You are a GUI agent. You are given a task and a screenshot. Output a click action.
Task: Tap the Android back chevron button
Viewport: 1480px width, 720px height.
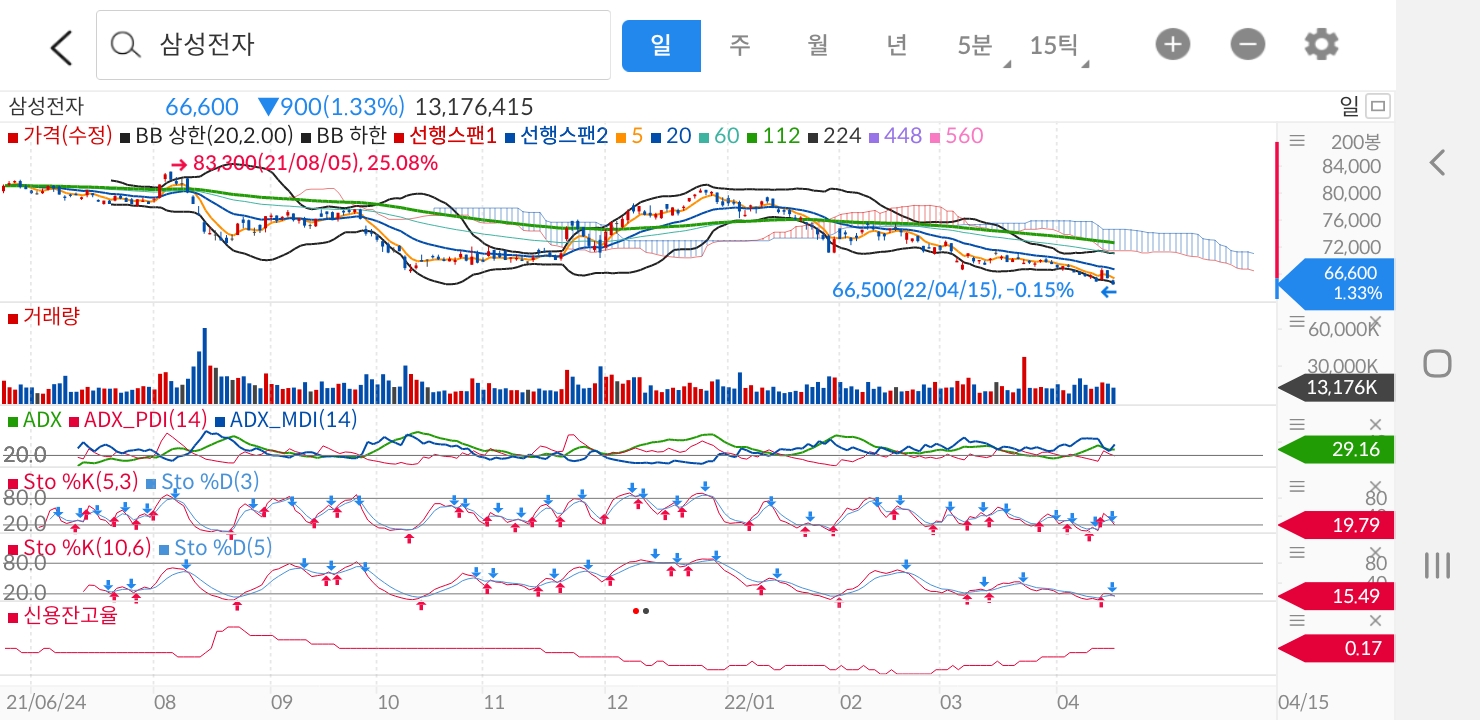(1437, 162)
